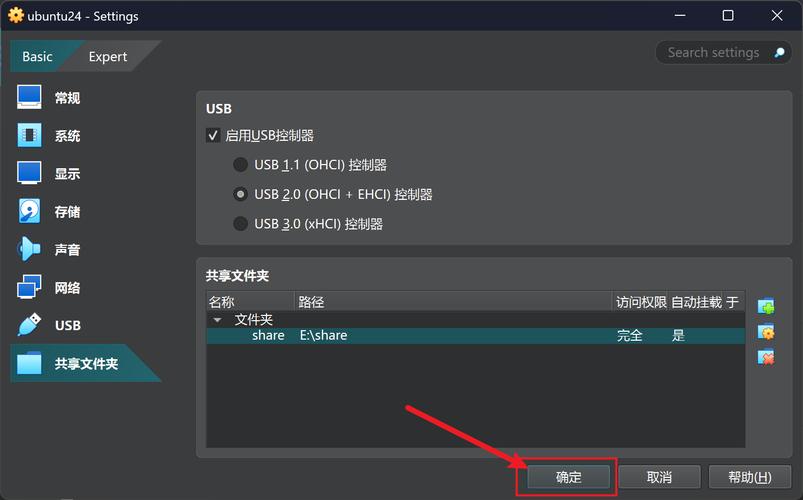Click the 确定 (OK) button
Viewport: 803px width, 500px height.
(x=568, y=477)
